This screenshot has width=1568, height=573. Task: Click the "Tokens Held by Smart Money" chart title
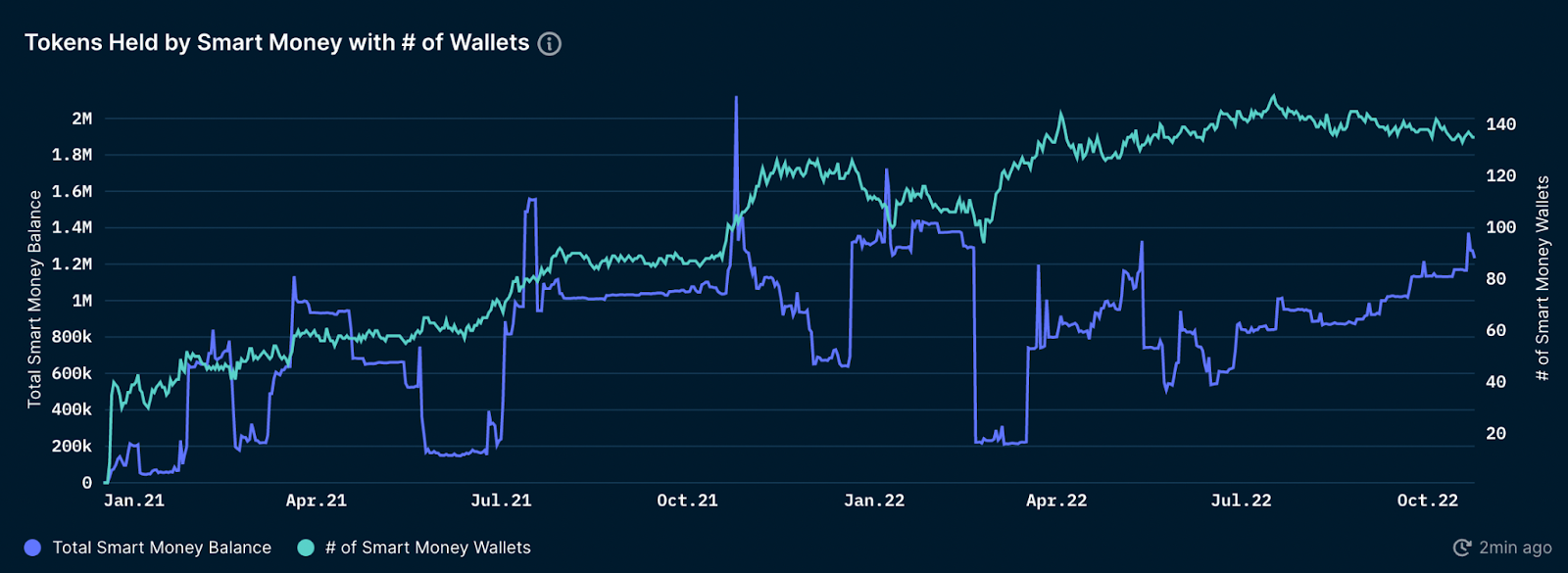[276, 43]
